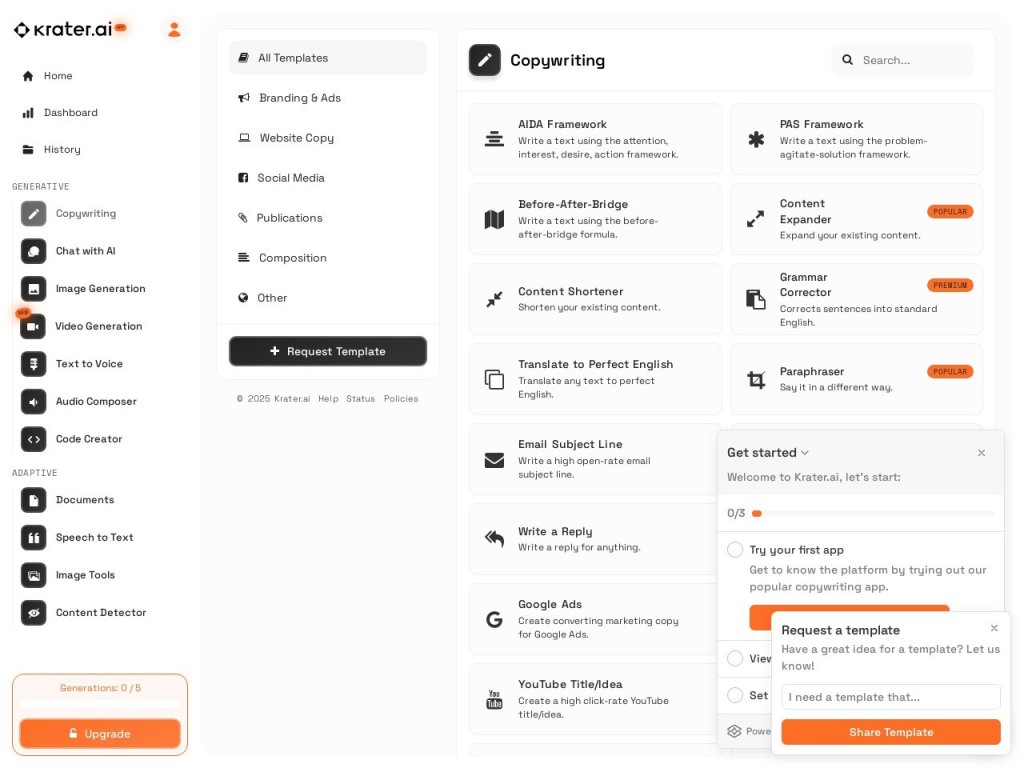
Task: Open the Speech to Text icon
Action: point(33,538)
